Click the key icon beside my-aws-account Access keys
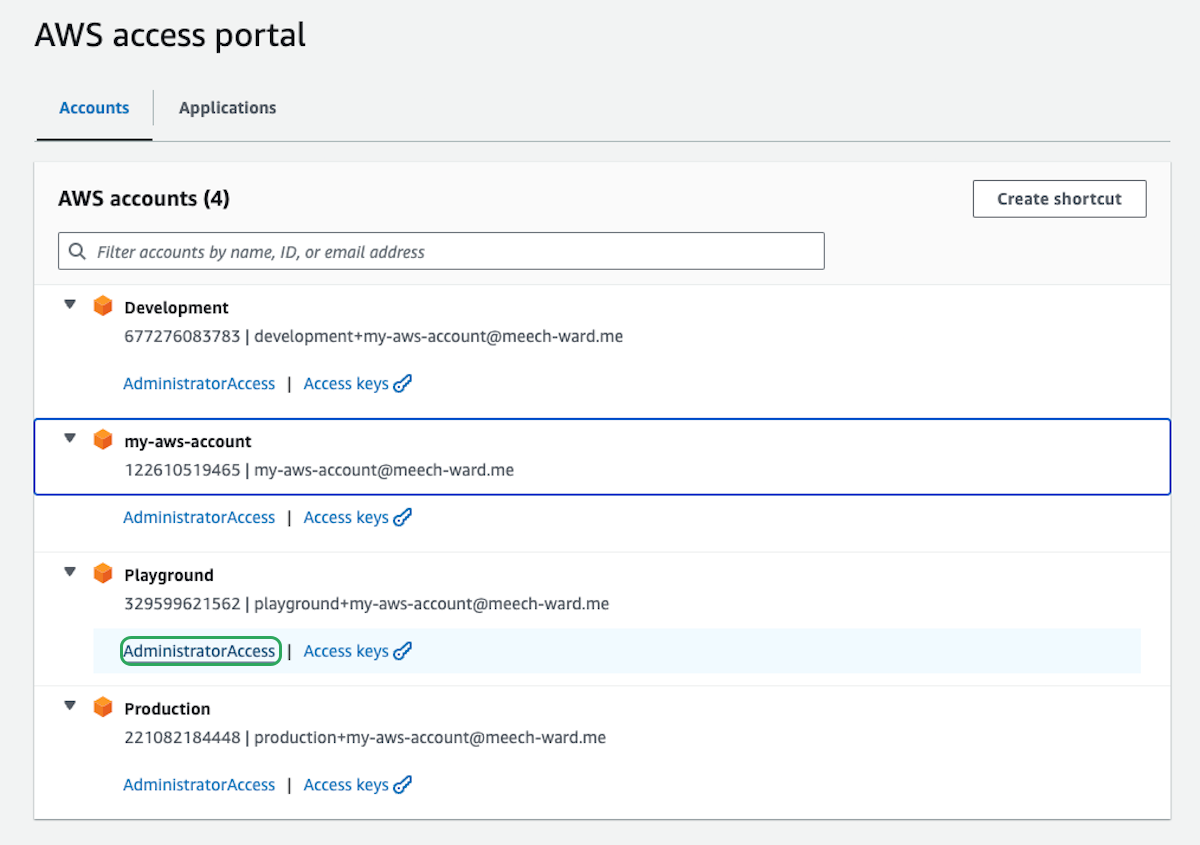 click(403, 518)
